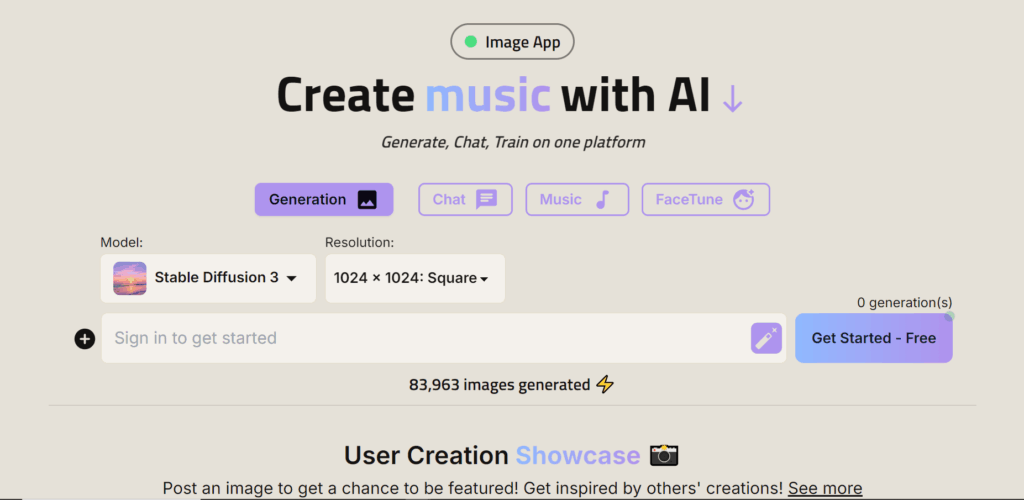Click the caret arrow next to Stable Diffusion 3

291,279
